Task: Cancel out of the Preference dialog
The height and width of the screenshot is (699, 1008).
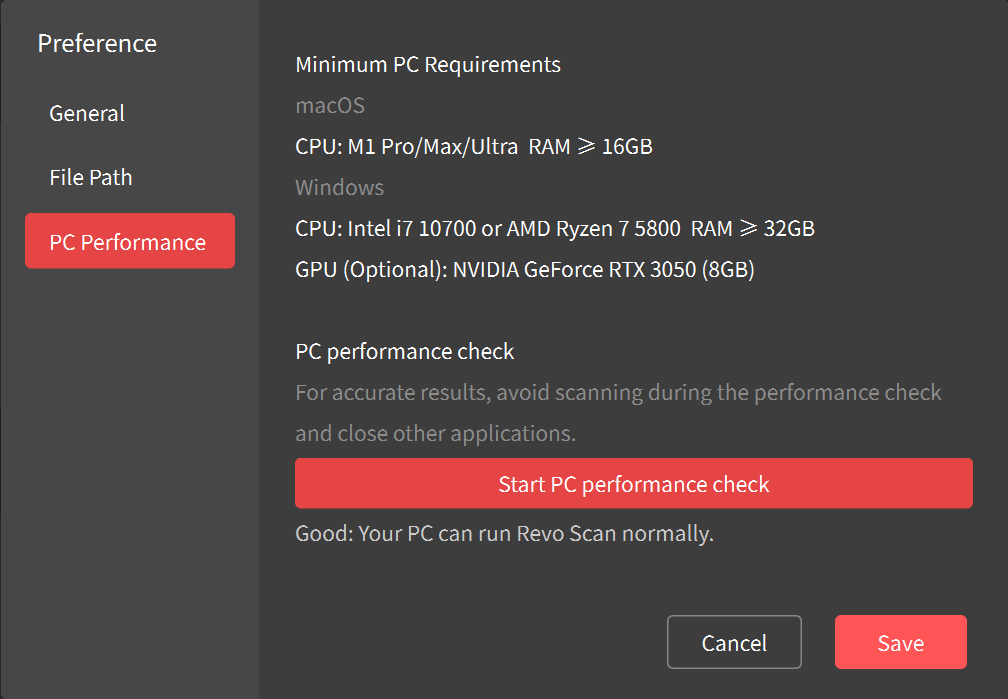Action: coord(734,642)
